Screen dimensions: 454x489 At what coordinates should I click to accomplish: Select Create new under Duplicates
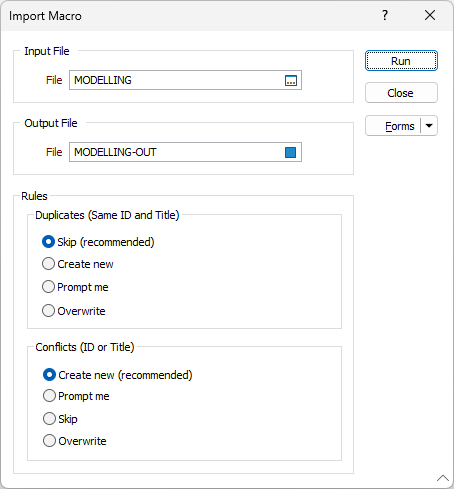[x=78, y=264]
